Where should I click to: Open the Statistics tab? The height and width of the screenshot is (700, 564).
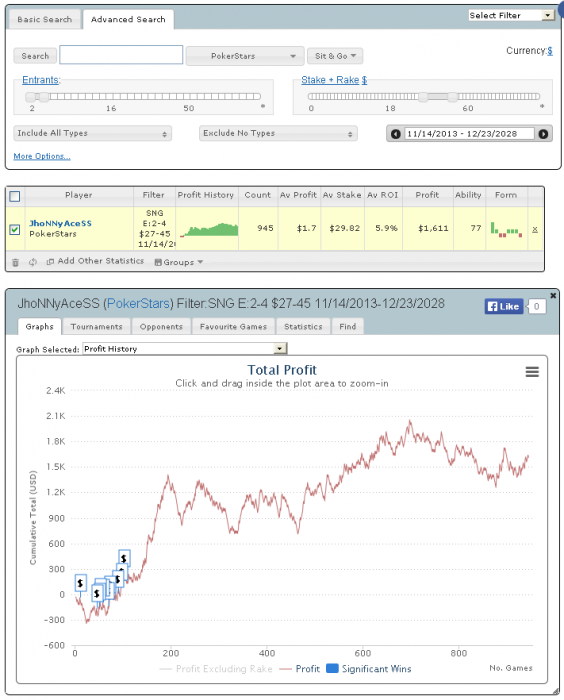[303, 326]
